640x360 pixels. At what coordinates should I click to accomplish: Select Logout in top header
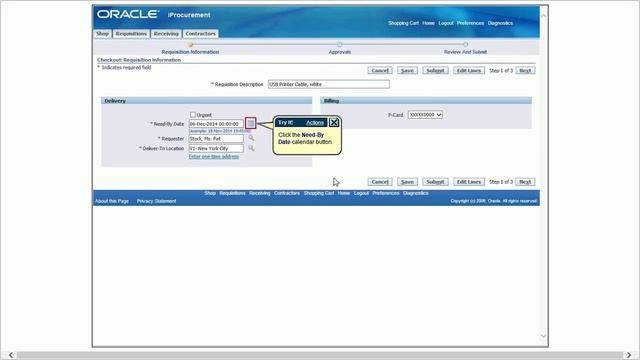click(x=446, y=23)
